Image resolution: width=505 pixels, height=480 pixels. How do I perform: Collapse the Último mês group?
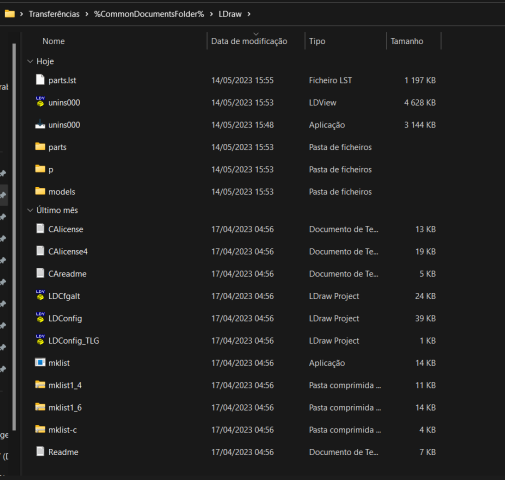tap(30, 210)
